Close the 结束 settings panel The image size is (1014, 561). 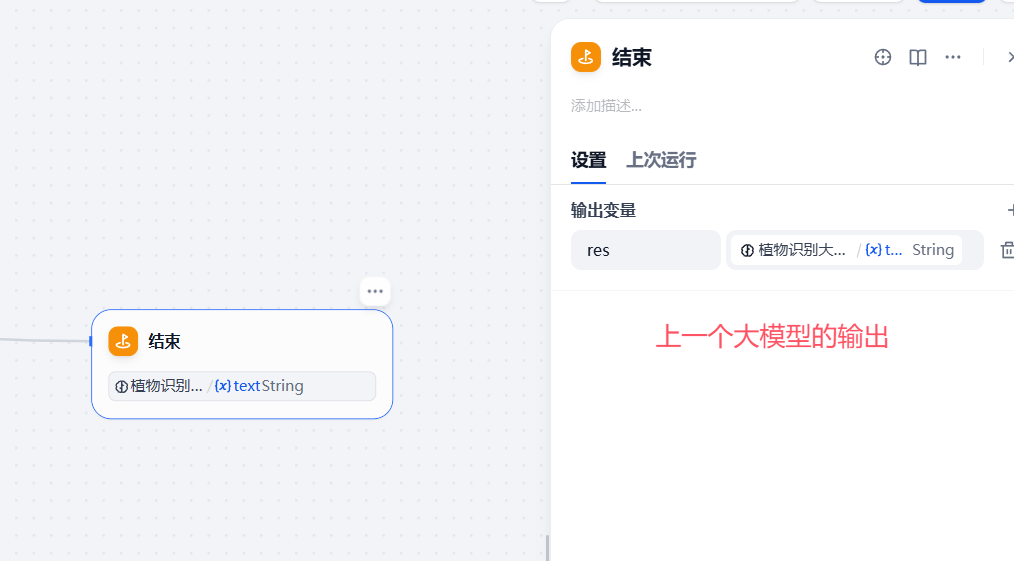pos(1010,57)
